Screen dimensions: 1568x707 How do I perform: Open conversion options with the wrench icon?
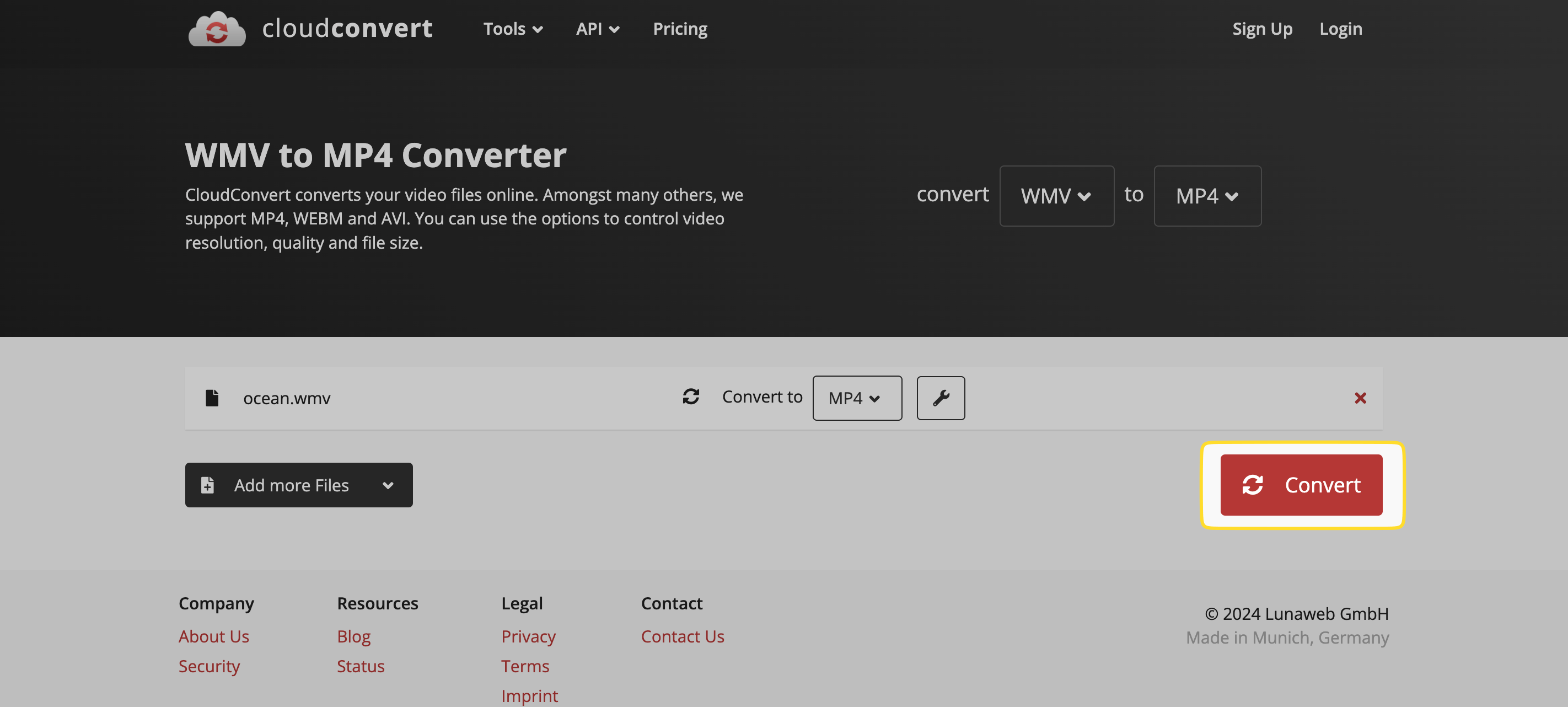(941, 398)
